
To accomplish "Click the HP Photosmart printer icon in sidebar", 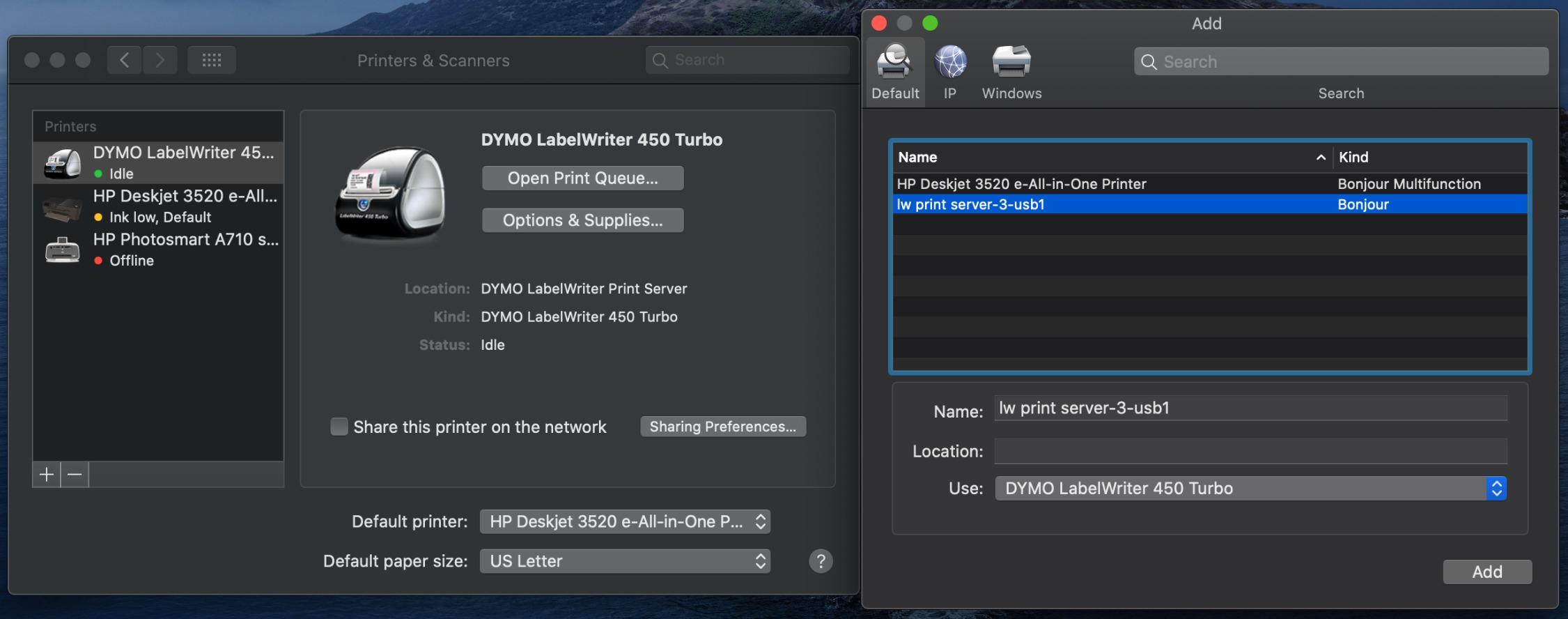I will tap(63, 250).
